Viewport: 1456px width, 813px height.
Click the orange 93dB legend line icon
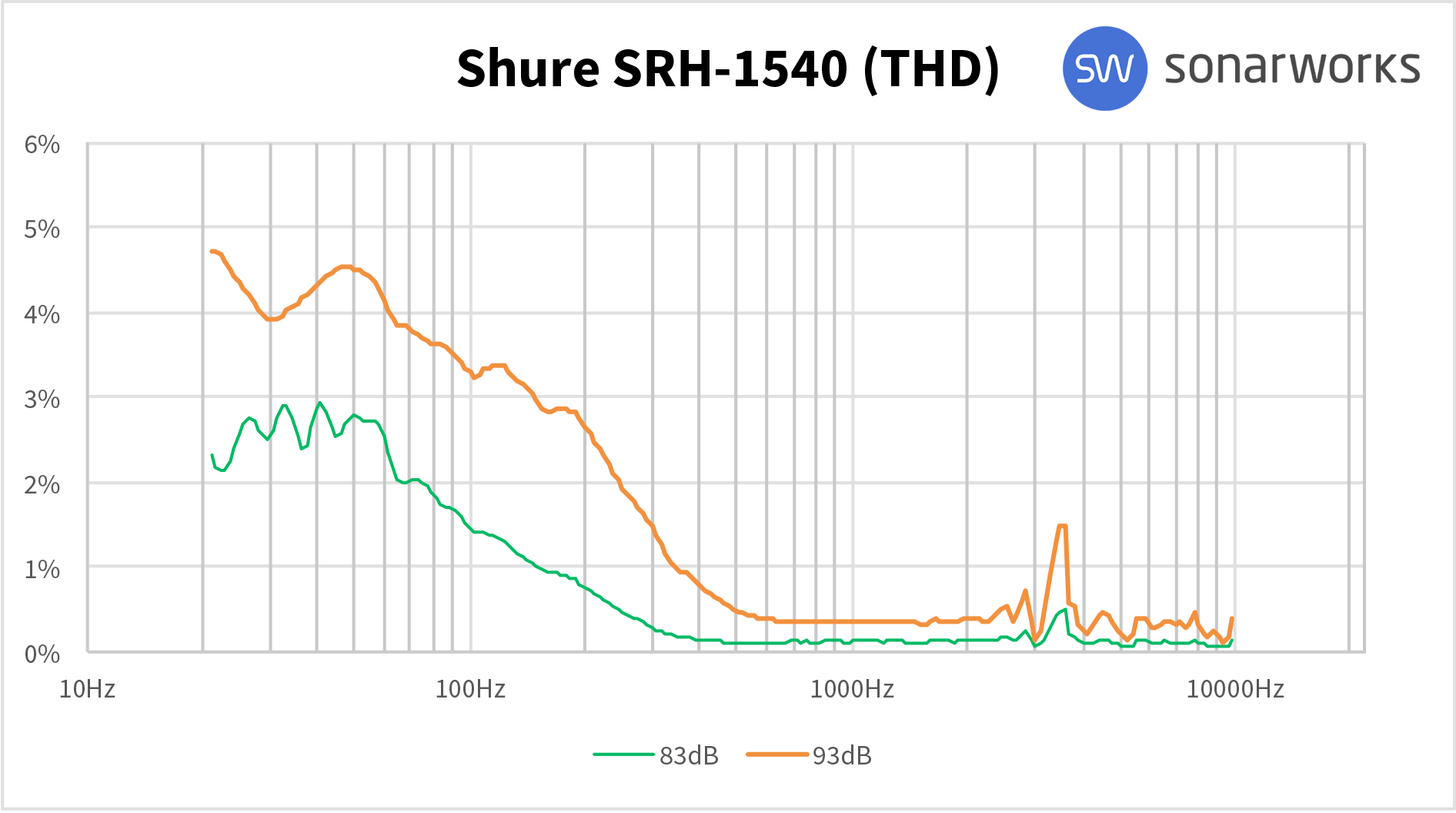pyautogui.click(x=777, y=755)
